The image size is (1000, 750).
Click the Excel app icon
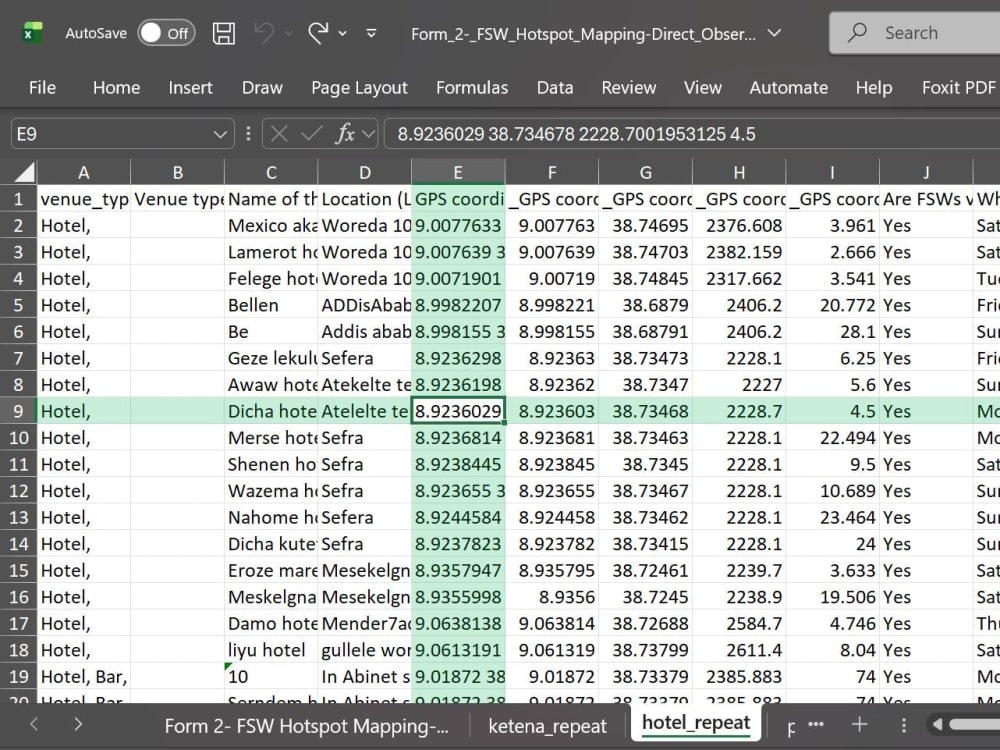31,33
